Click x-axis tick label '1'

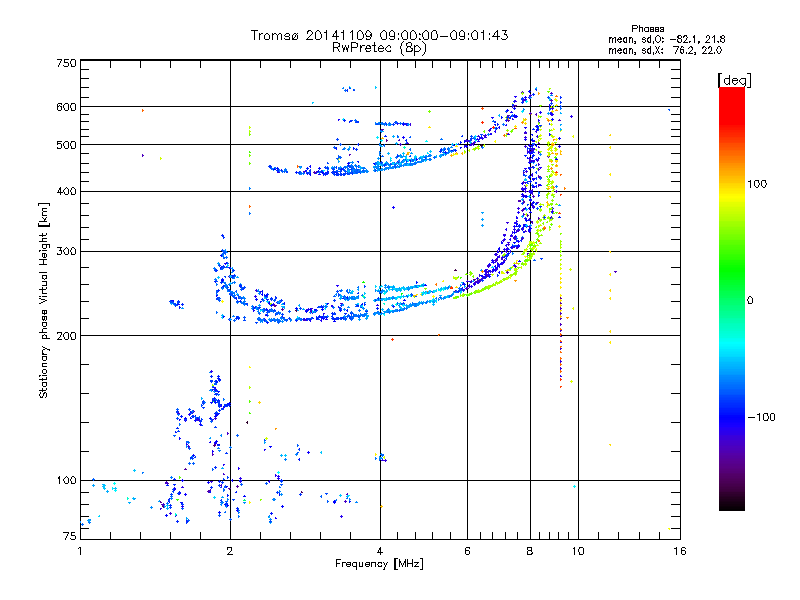[81, 551]
